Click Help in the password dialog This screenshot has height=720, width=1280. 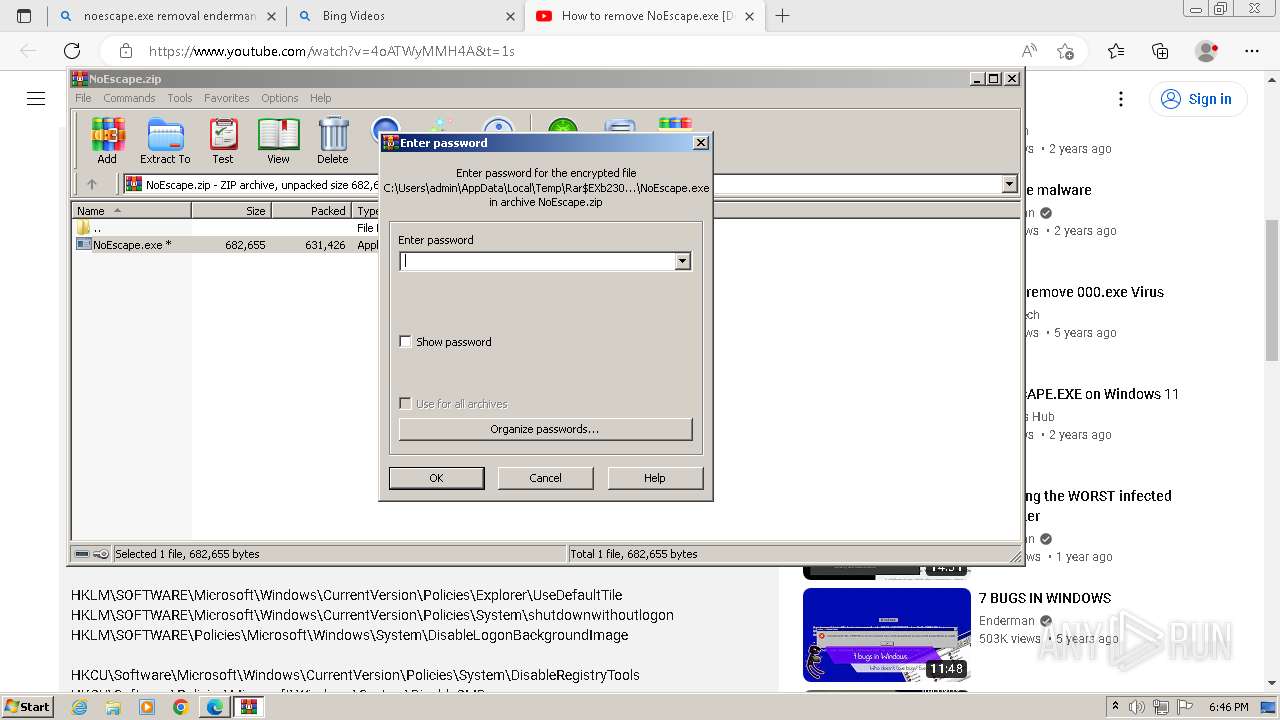[654, 478]
